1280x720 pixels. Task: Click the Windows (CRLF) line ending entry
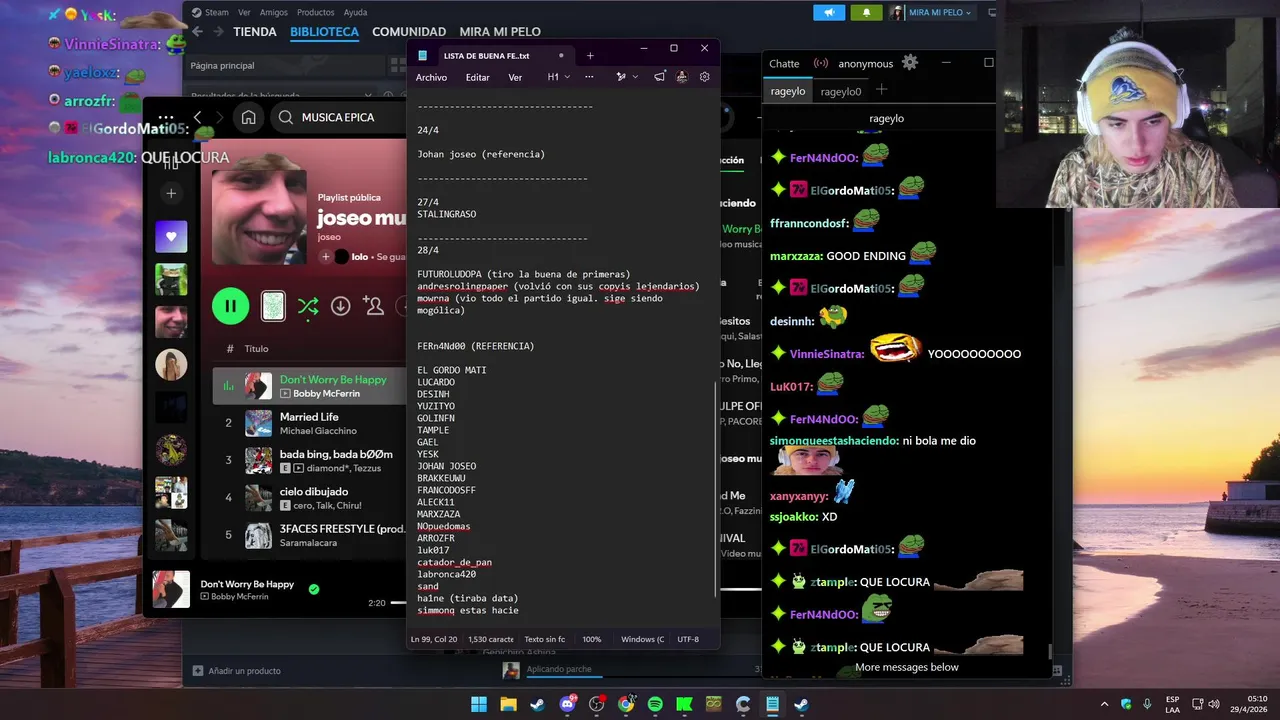tap(642, 639)
